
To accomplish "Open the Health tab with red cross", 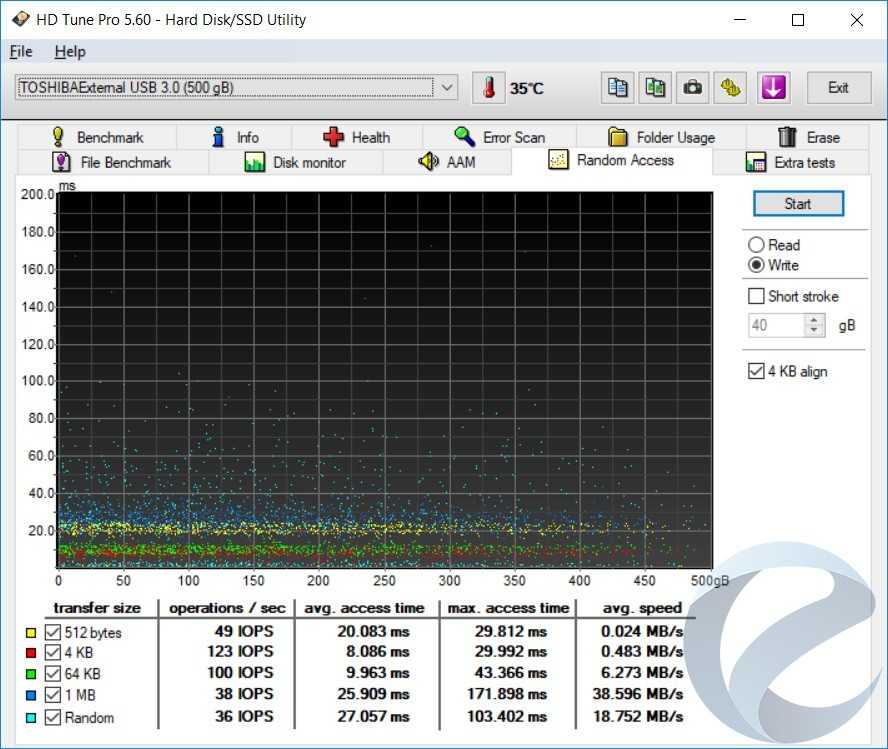I will pos(356,137).
